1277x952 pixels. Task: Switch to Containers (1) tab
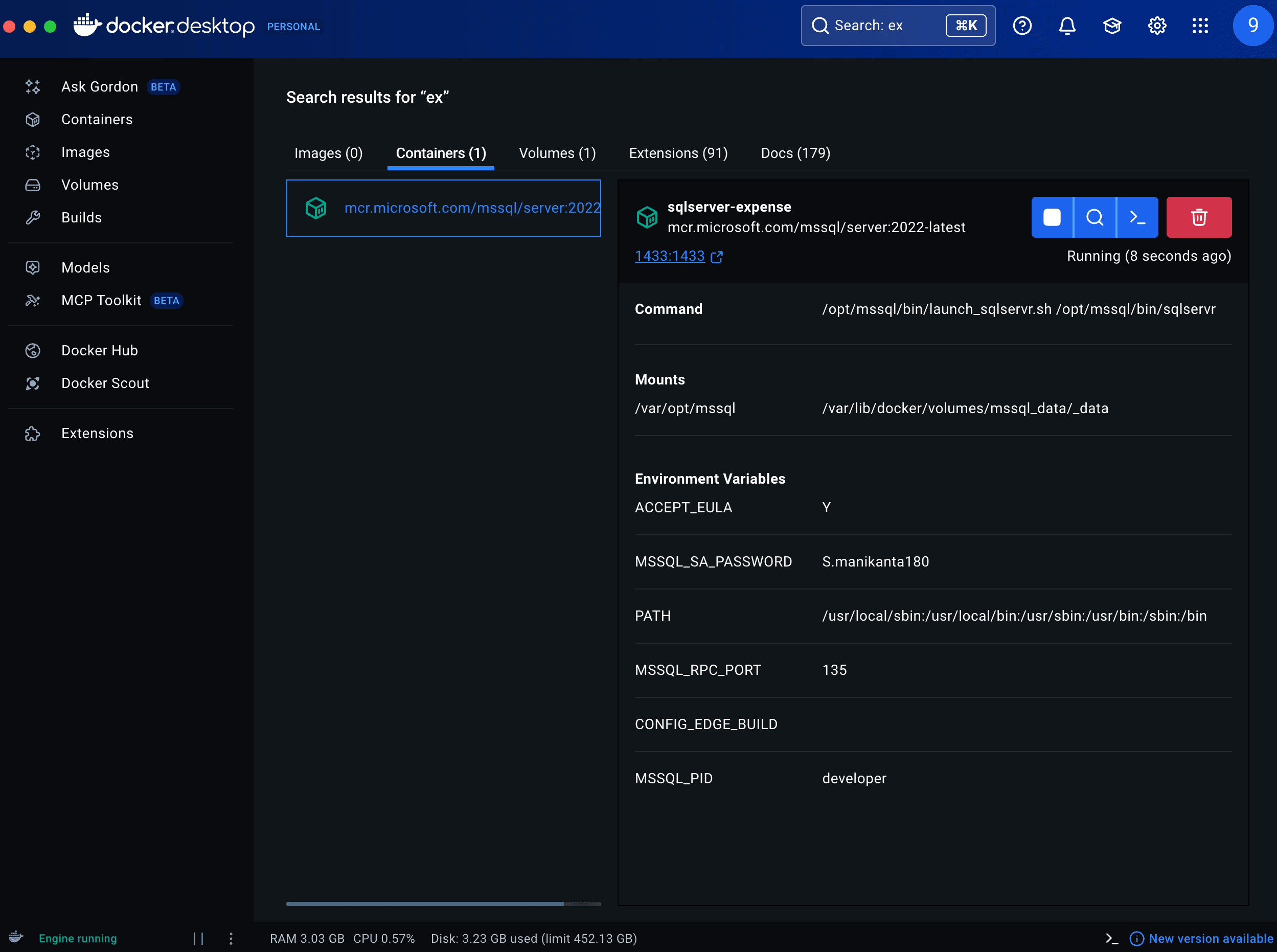[x=441, y=153]
